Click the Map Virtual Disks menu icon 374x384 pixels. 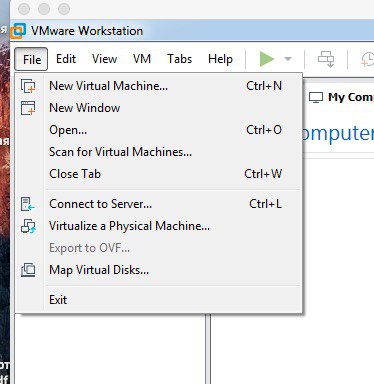(x=28, y=270)
